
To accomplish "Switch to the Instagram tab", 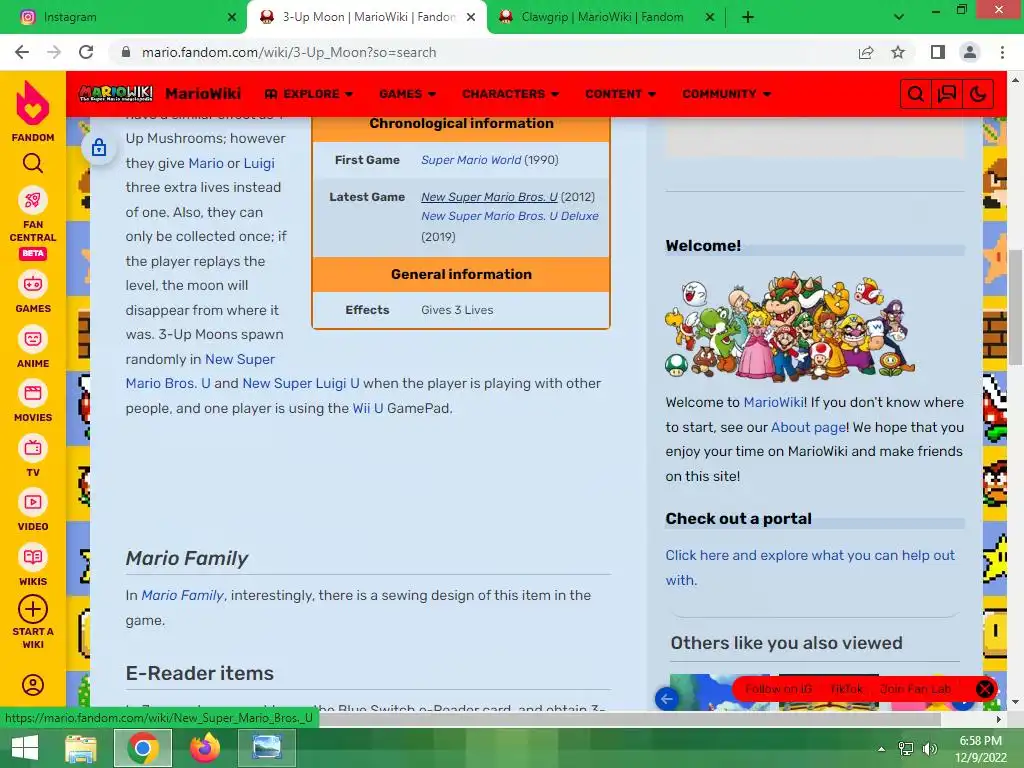I will (124, 17).
